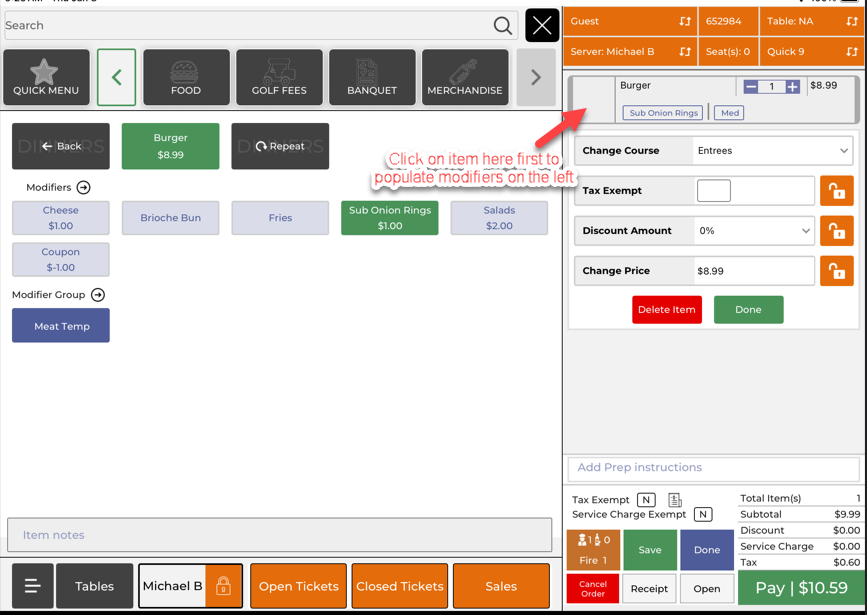
Task: Click the arrow icon next to Modifier Group
Action: pyautogui.click(x=98, y=295)
